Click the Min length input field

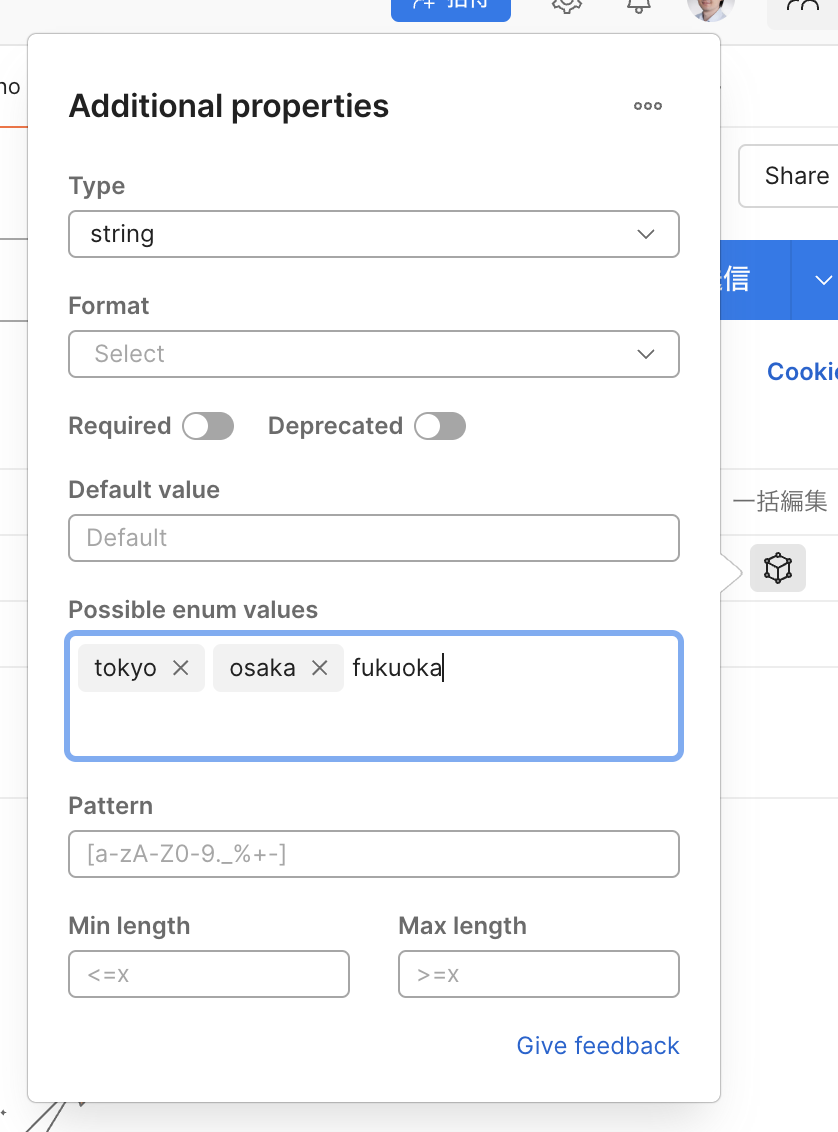point(209,974)
